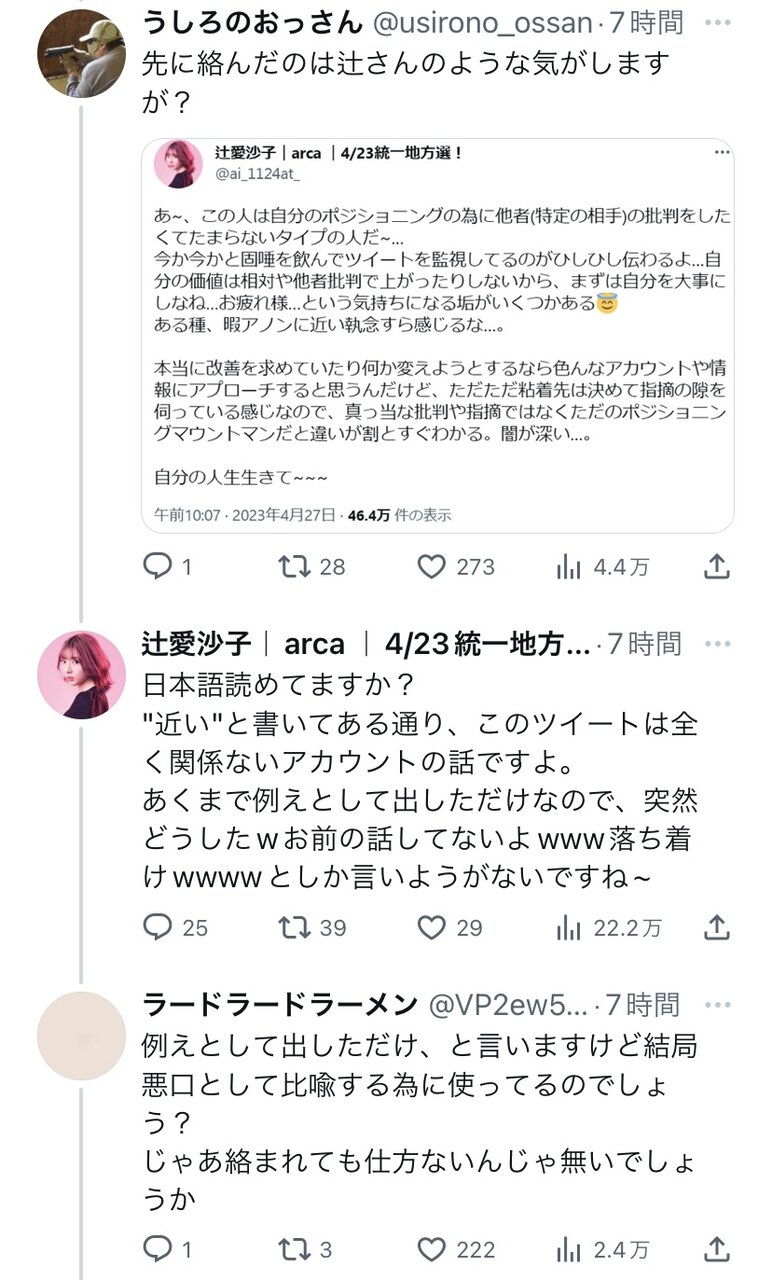Viewport: 772px width, 1280px height.
Task: Retweet 辻愛沙子's tweet with 39 retweets
Action: point(294,927)
